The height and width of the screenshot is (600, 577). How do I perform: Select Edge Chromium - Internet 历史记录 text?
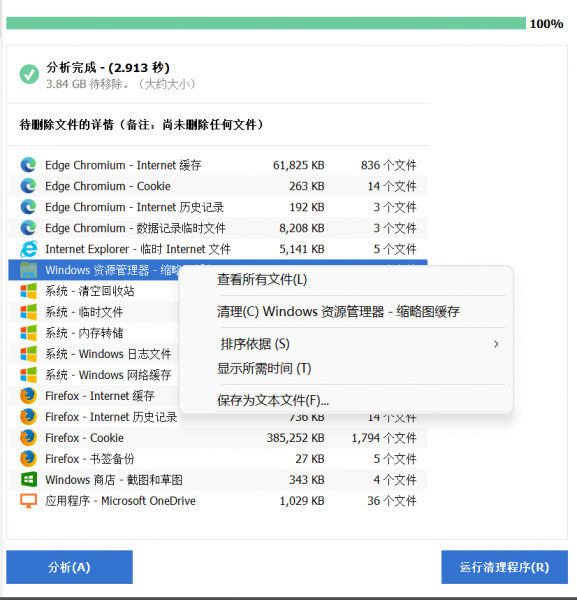[x=134, y=207]
